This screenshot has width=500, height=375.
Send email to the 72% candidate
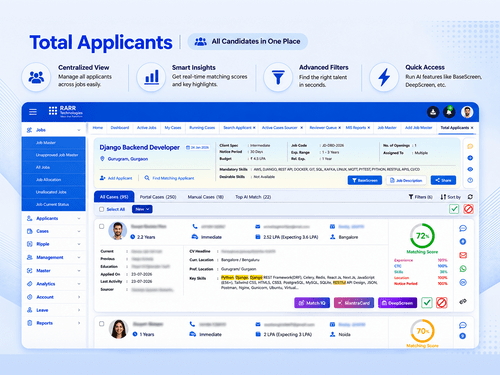[x=463, y=255]
